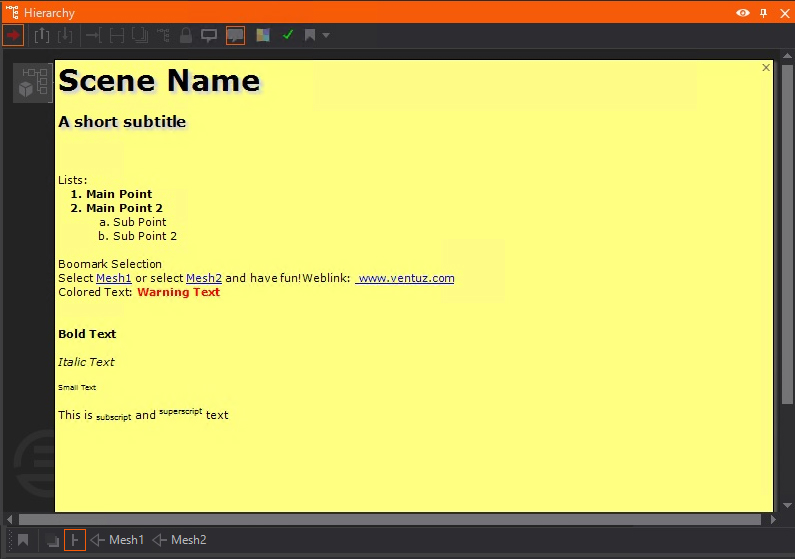
Task: Select the Mesh1 bookmark in bottom bar
Action: 117,540
